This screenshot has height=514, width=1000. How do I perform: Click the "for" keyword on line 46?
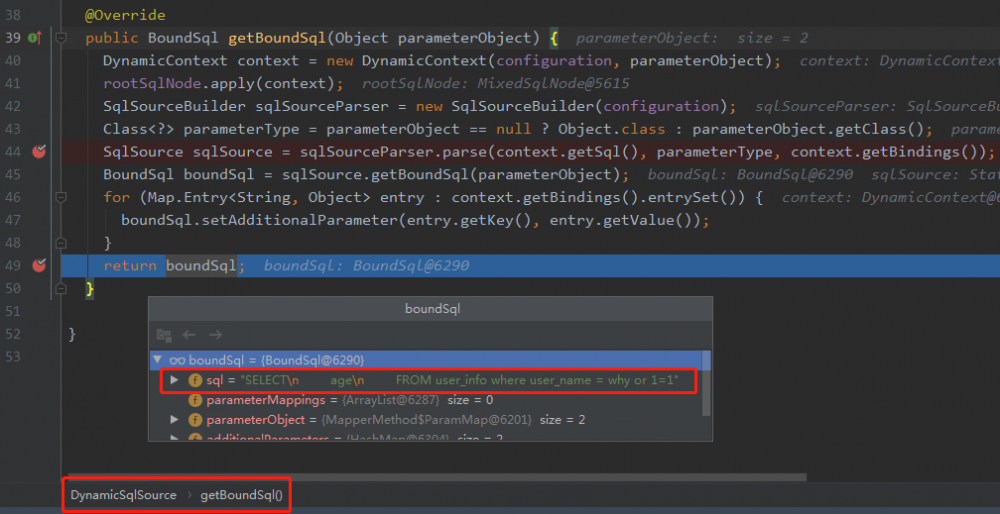(117, 198)
